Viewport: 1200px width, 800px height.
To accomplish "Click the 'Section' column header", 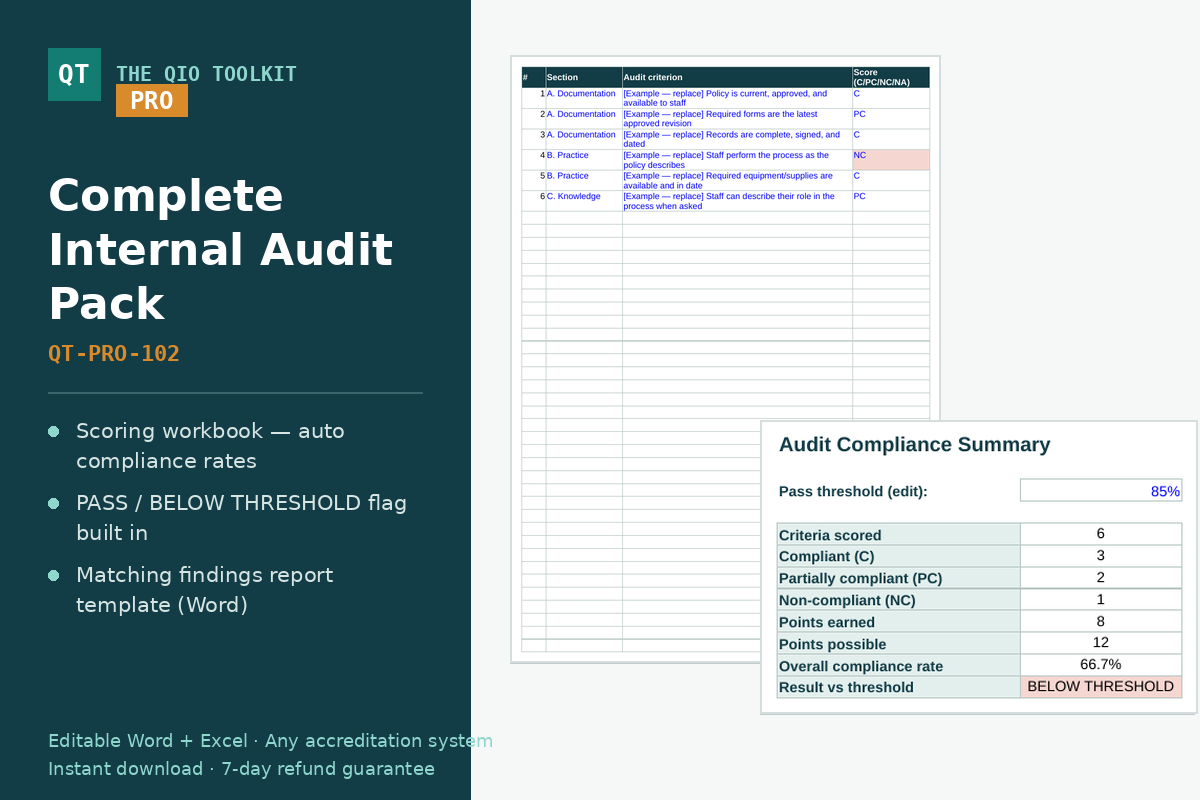I will (584, 77).
